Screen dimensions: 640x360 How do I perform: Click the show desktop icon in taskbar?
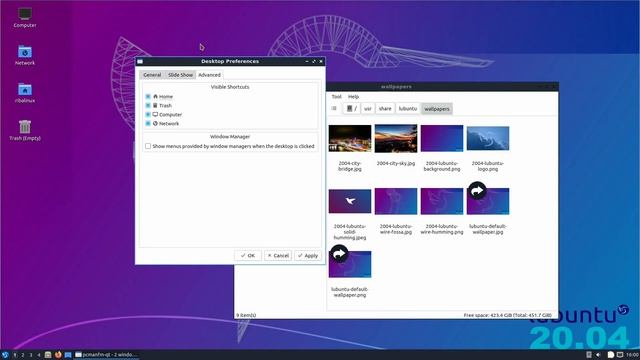68,355
